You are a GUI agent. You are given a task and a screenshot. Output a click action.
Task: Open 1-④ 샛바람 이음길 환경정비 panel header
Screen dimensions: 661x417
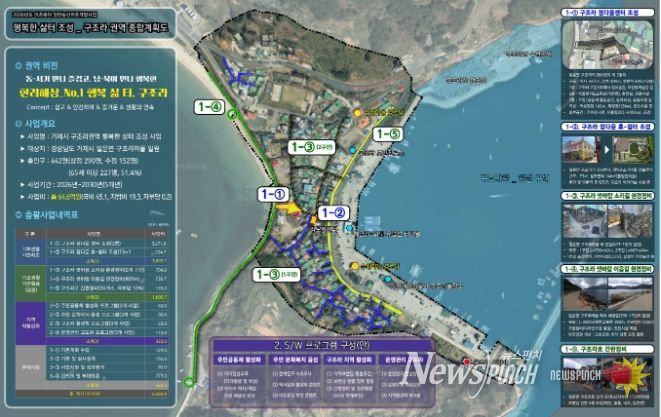coord(607,269)
